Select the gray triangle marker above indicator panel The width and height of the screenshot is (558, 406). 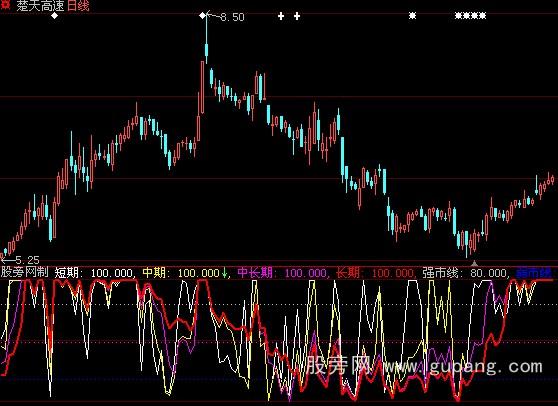(474, 263)
